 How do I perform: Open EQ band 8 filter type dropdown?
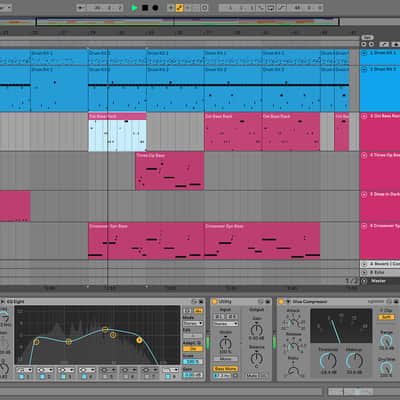click(171, 370)
